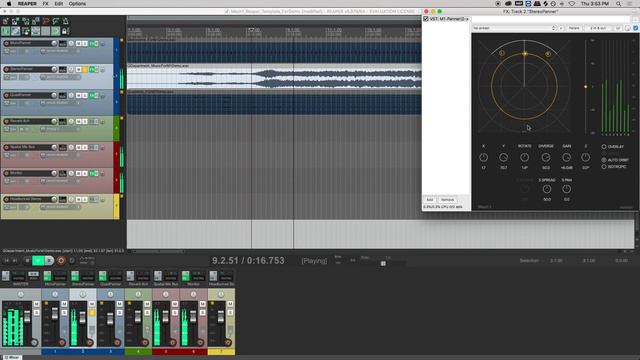This screenshot has width=640, height=360.
Task: Click the Save Project toolbar icon
Action: pos(26,21)
